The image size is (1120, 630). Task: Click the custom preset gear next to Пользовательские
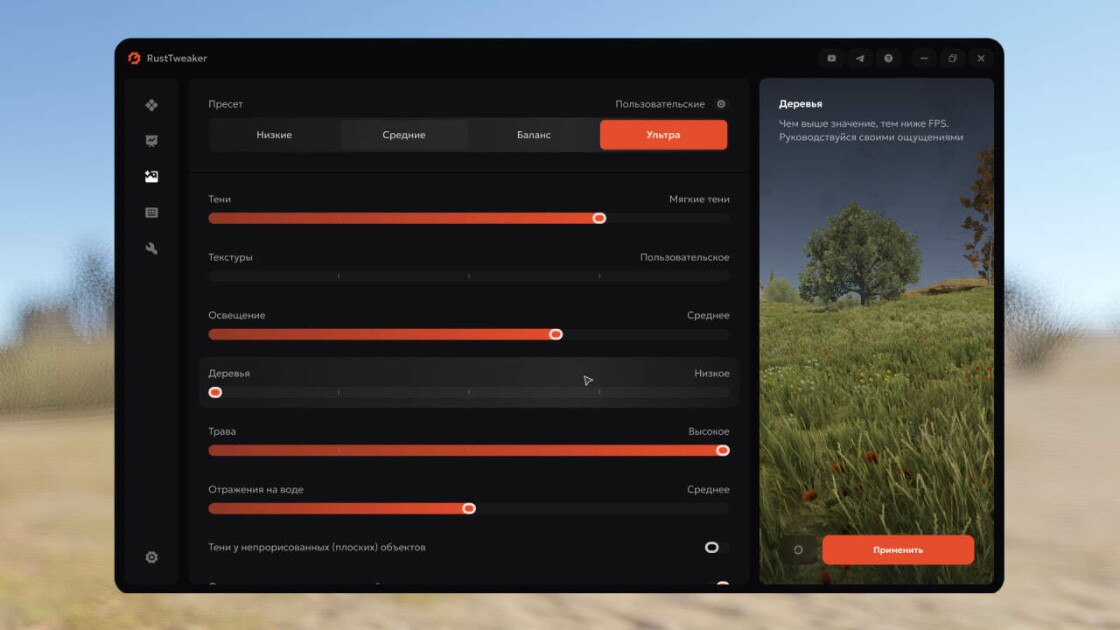pos(721,104)
